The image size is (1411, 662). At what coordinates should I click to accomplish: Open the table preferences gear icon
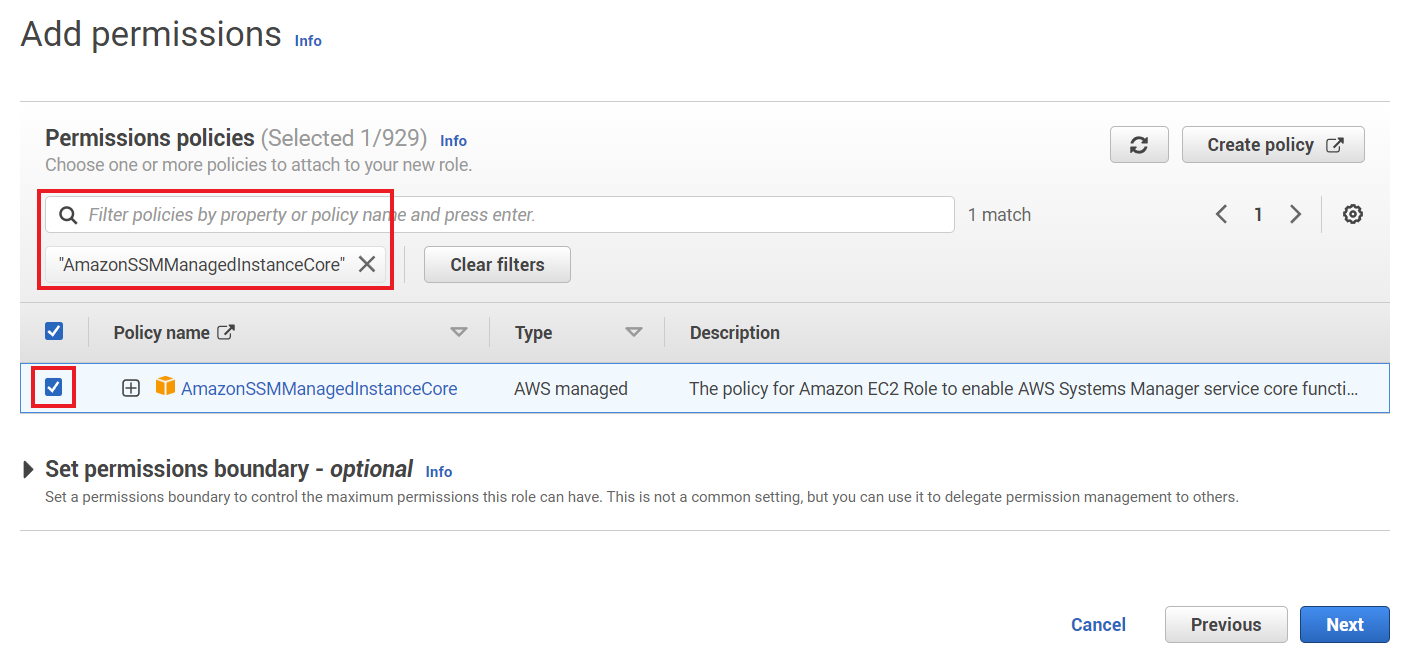tap(1352, 213)
